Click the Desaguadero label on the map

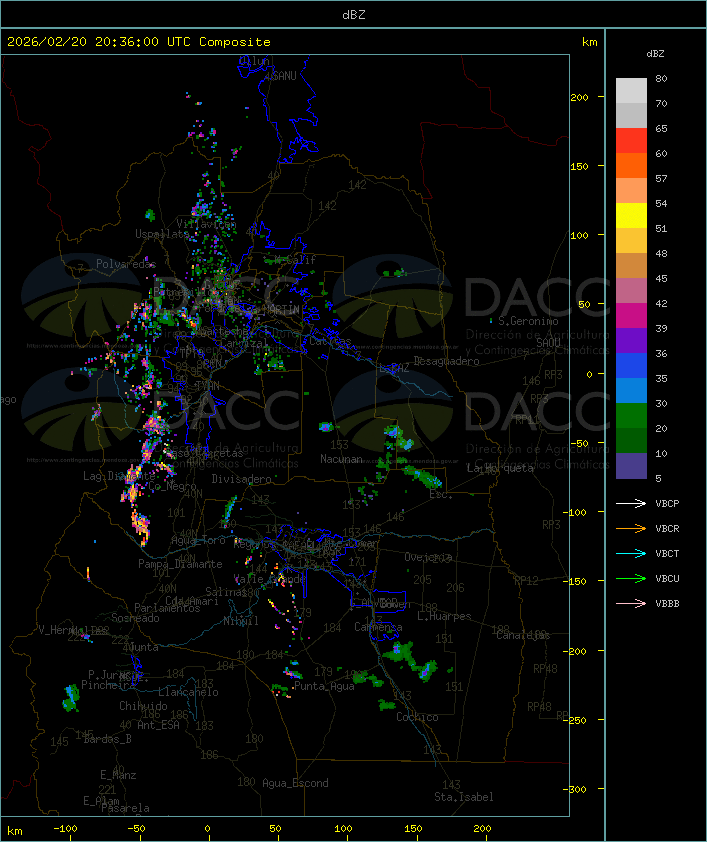tap(446, 361)
